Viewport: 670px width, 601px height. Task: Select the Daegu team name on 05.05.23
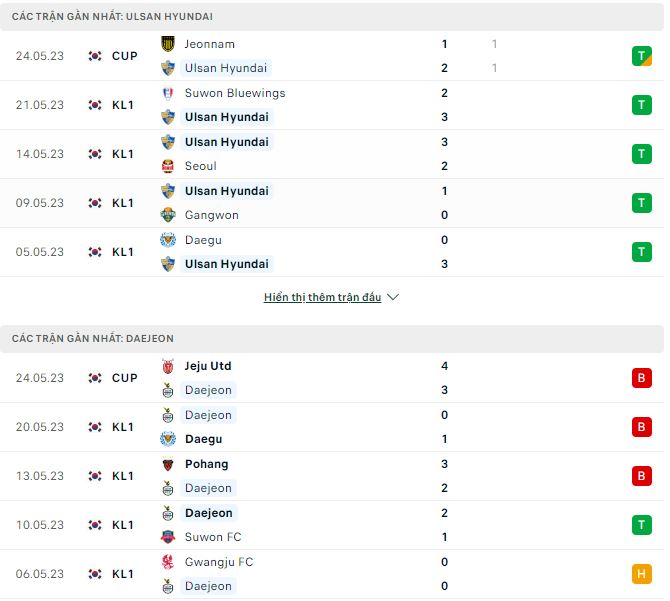coord(203,240)
